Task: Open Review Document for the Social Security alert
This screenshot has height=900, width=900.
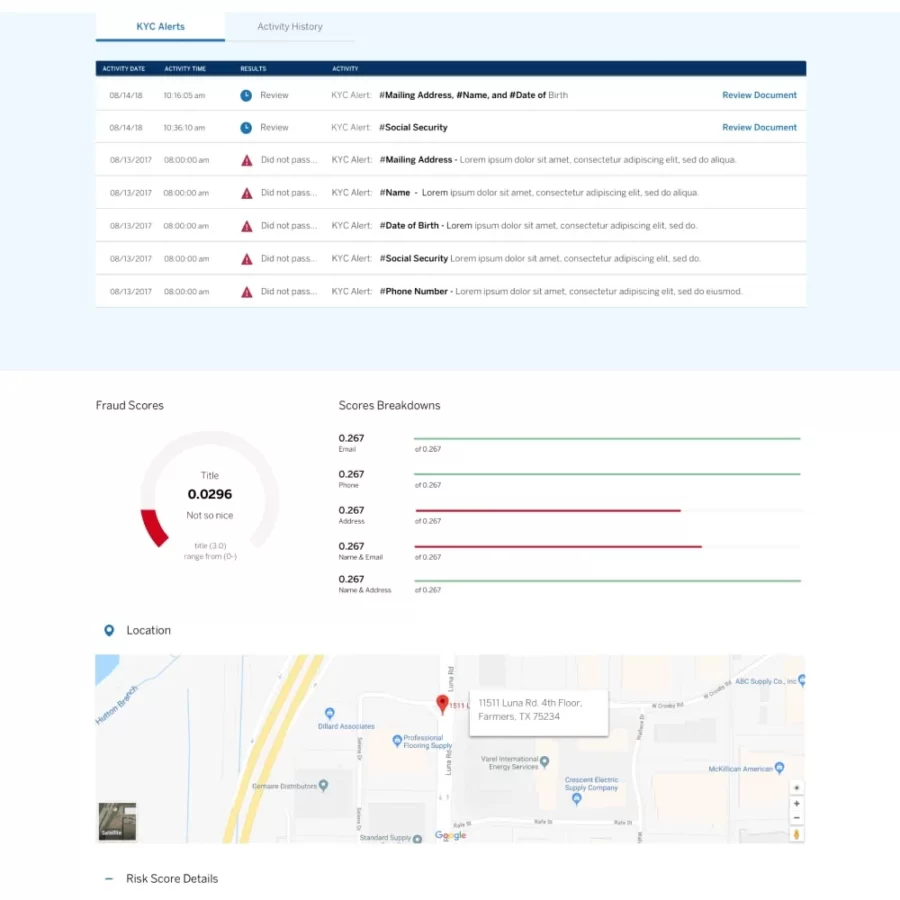Action: point(759,127)
